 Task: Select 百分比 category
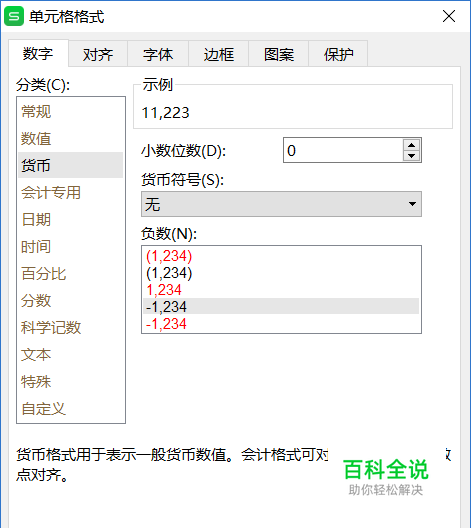click(70, 273)
